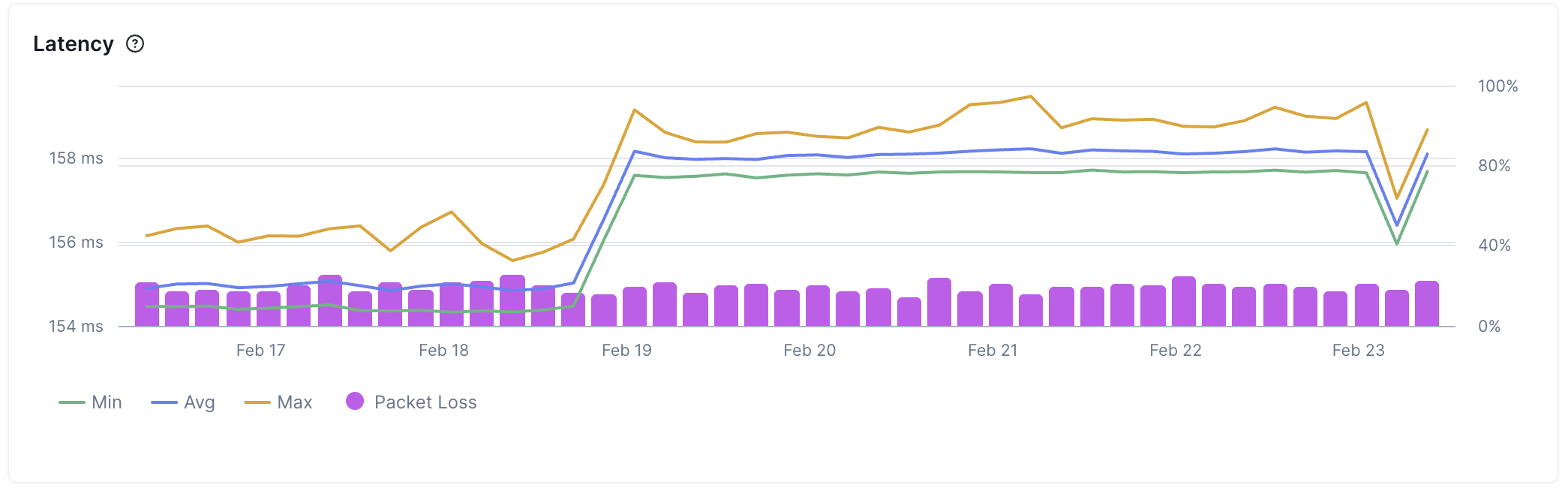Click the last packet loss bar after Feb 23
1568x488 pixels.
[1427, 304]
